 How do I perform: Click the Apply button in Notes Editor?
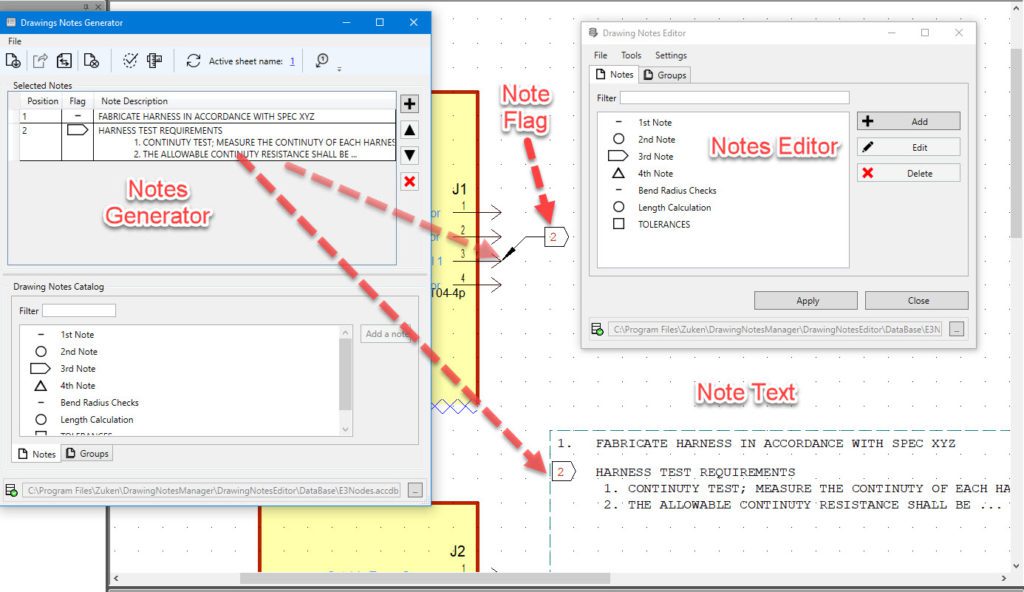807,300
